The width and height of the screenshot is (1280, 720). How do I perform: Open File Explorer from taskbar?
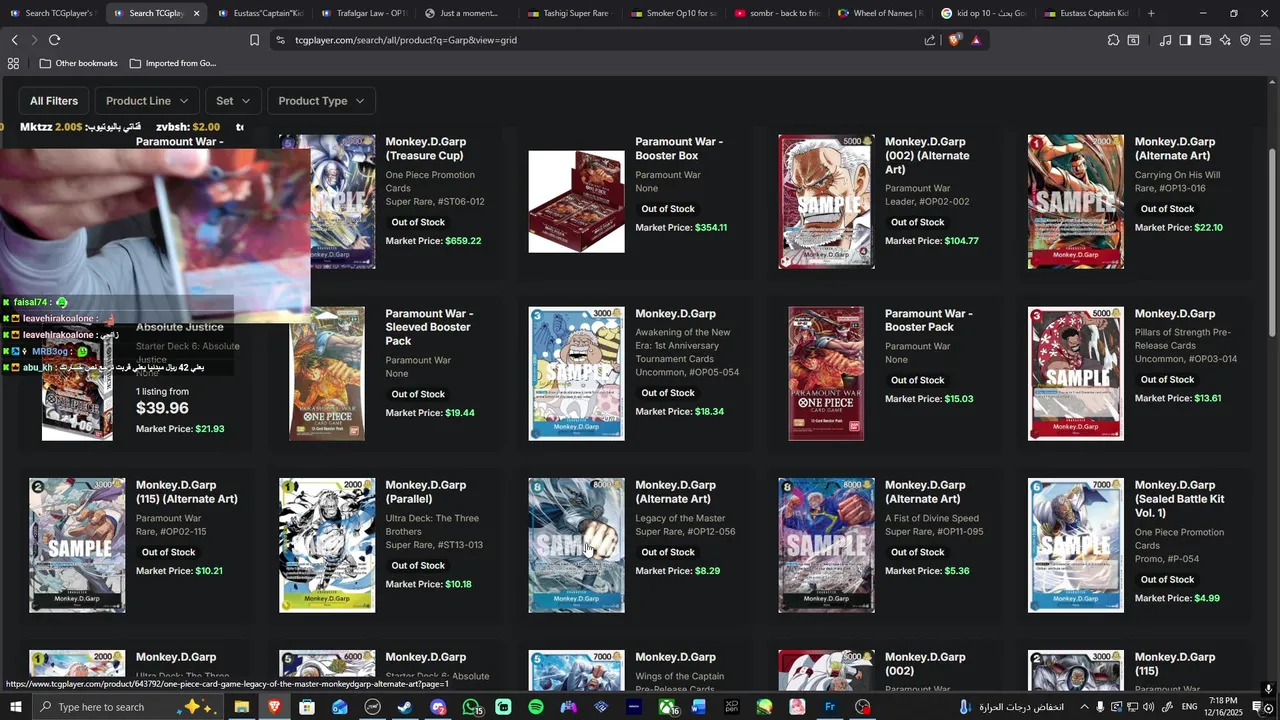[x=241, y=707]
